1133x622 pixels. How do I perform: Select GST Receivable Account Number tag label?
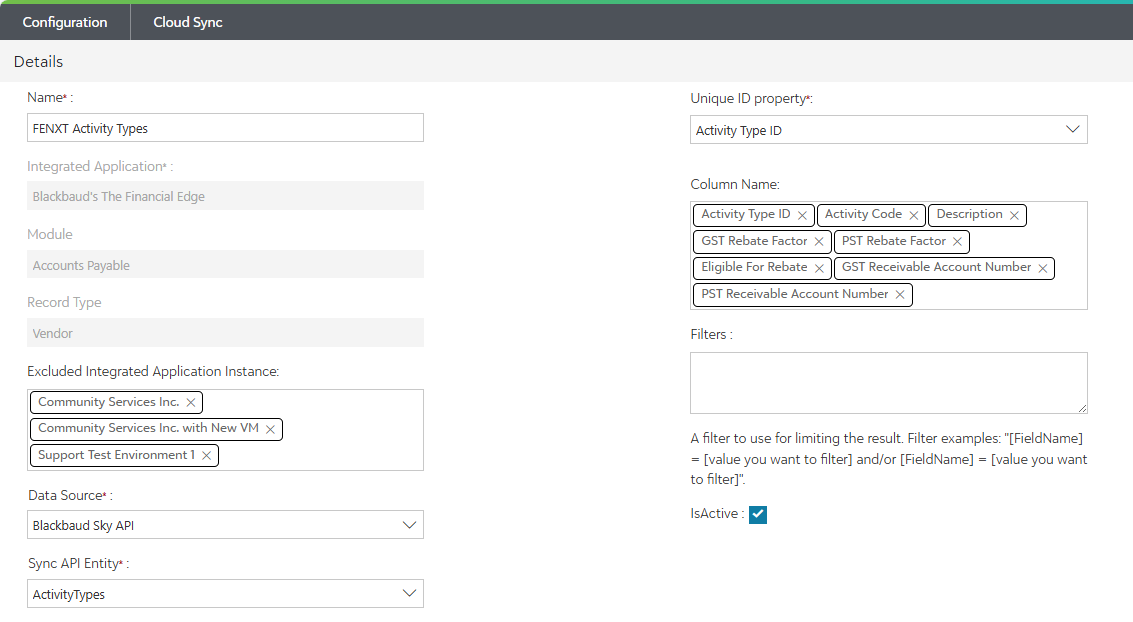coord(936,267)
